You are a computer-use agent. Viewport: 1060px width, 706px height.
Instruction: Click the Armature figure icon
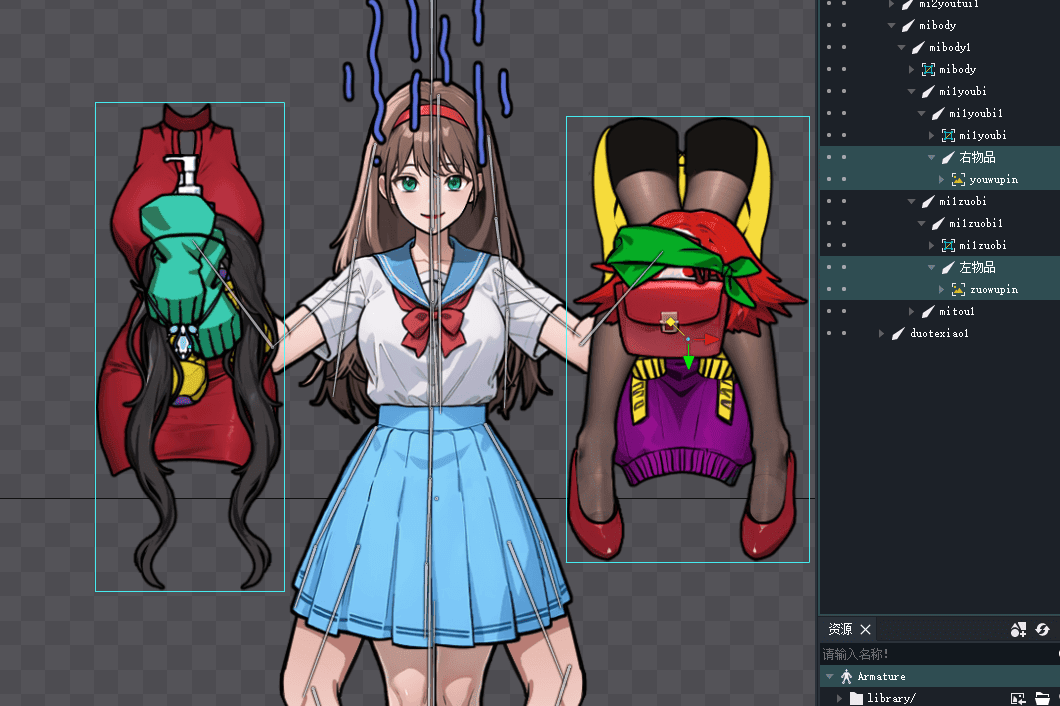click(845, 677)
